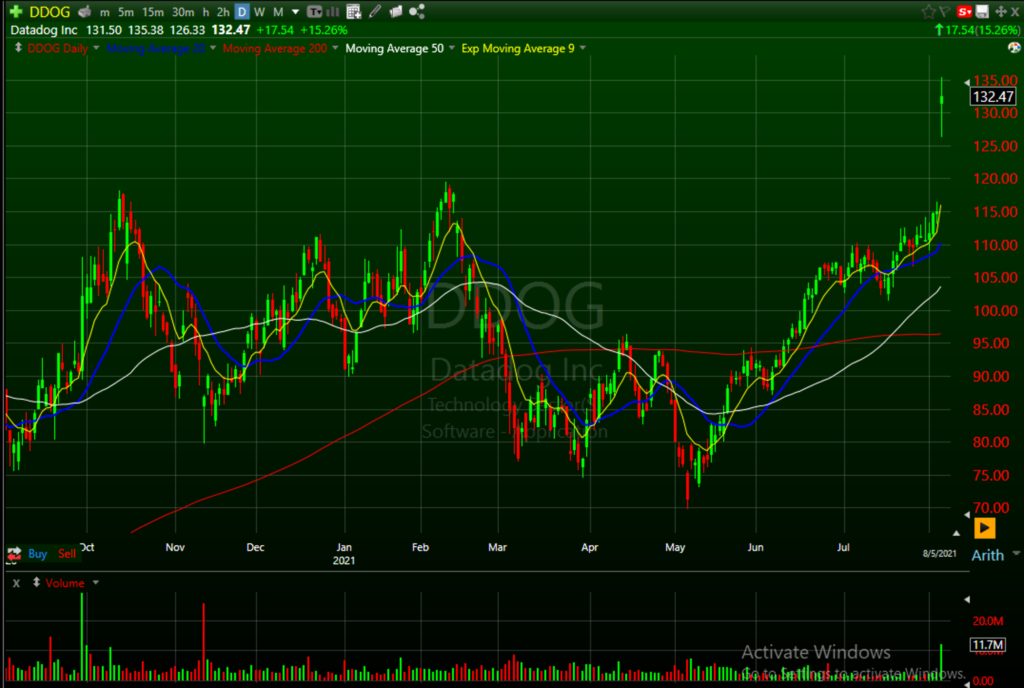1024x688 pixels.
Task: Expand the DDOG Daily dropdown arrow
Action: pyautogui.click(x=96, y=48)
